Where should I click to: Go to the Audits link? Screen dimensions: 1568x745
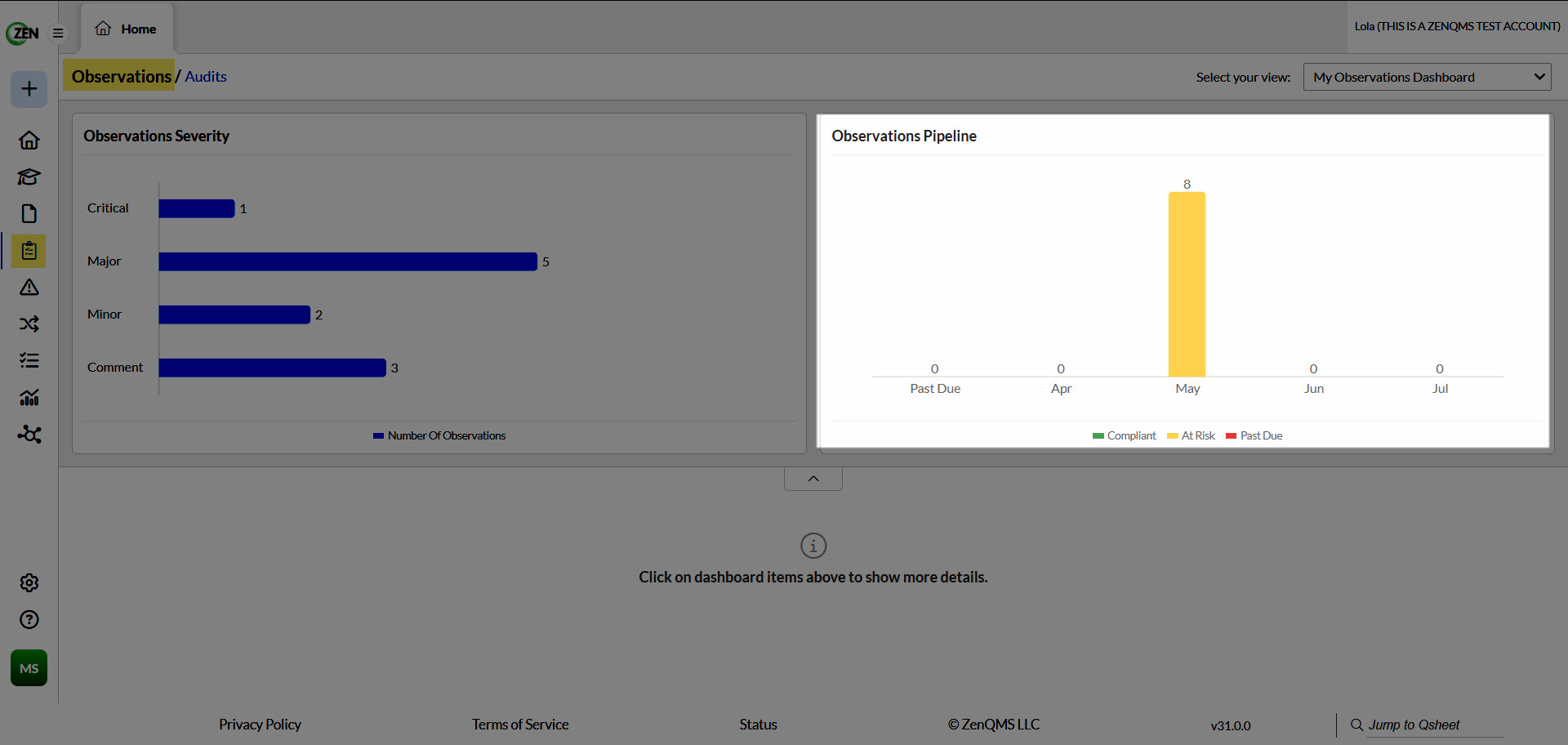pos(206,76)
